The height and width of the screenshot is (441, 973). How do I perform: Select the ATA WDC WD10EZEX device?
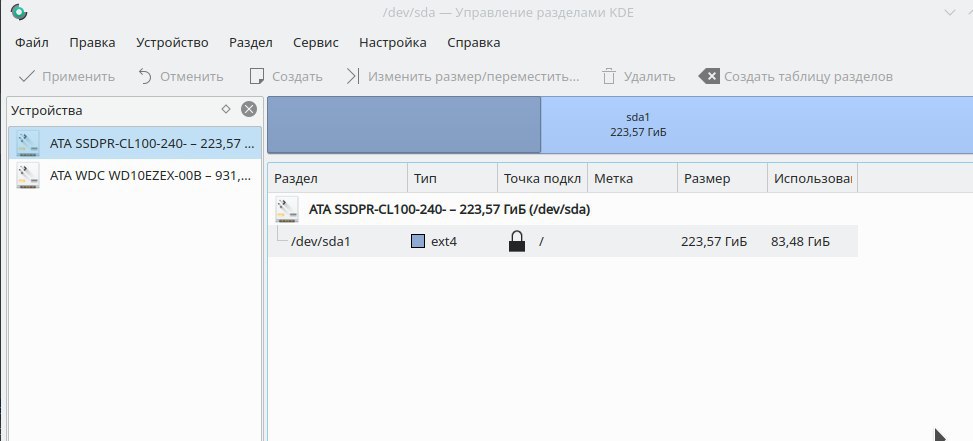135,176
